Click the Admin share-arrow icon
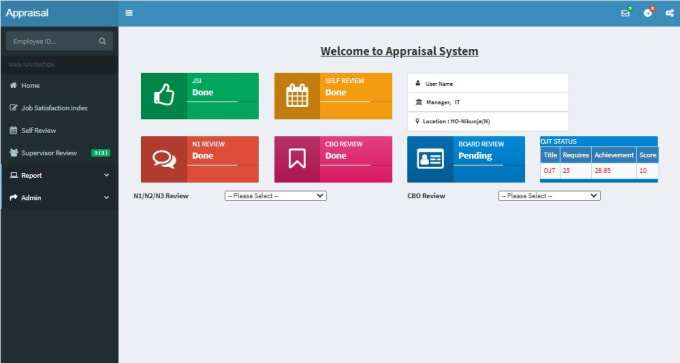The height and width of the screenshot is (363, 680). 13,197
